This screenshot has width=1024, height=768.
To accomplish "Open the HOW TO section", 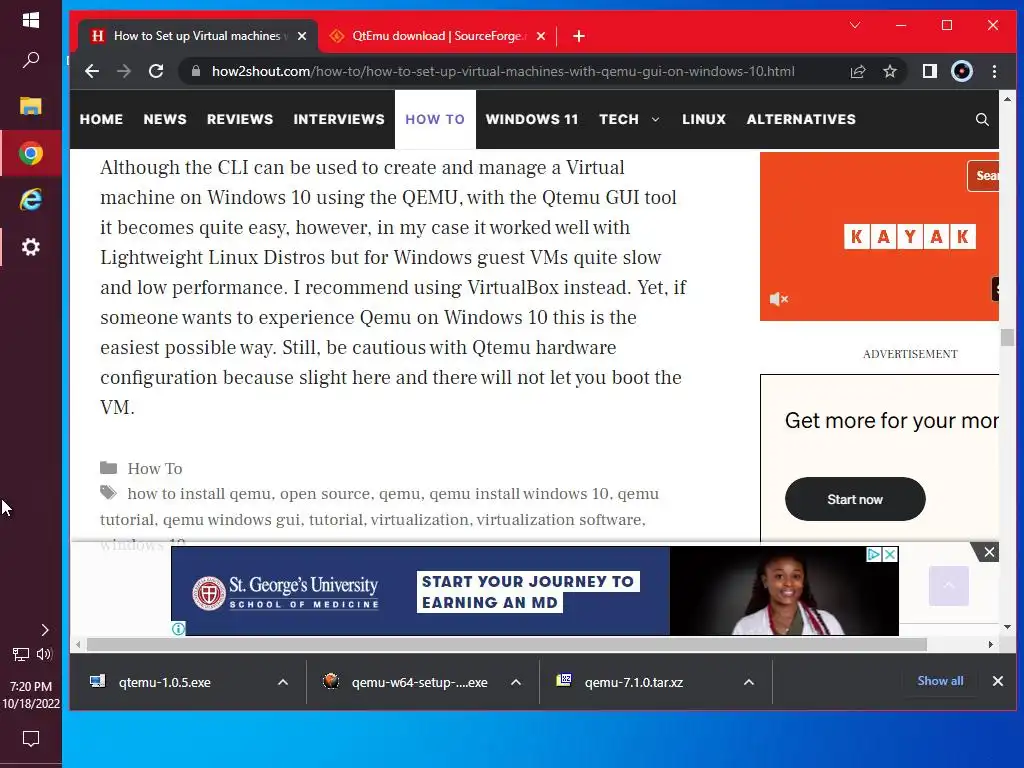I will coord(435,120).
